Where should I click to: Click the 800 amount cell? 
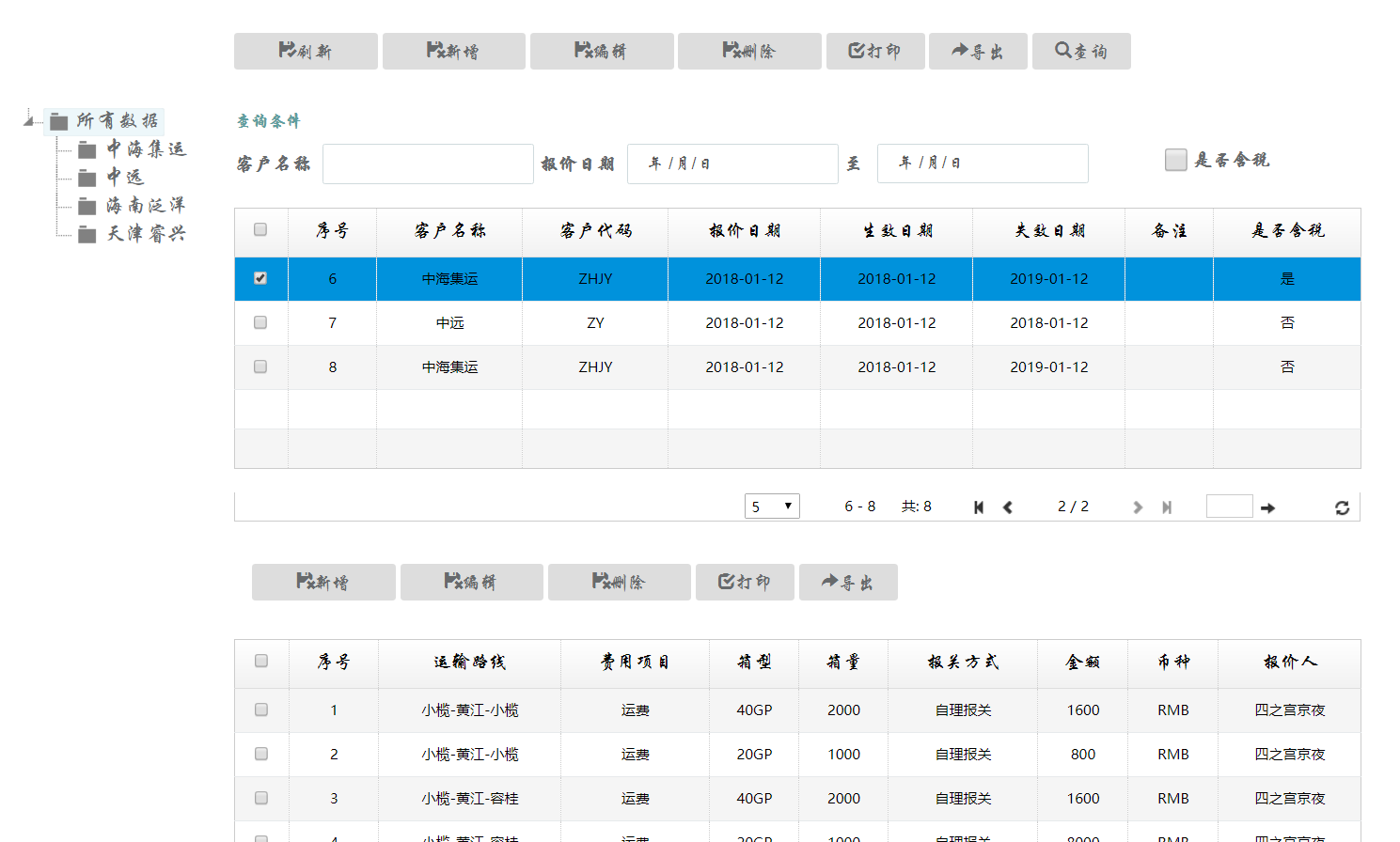(x=1083, y=754)
